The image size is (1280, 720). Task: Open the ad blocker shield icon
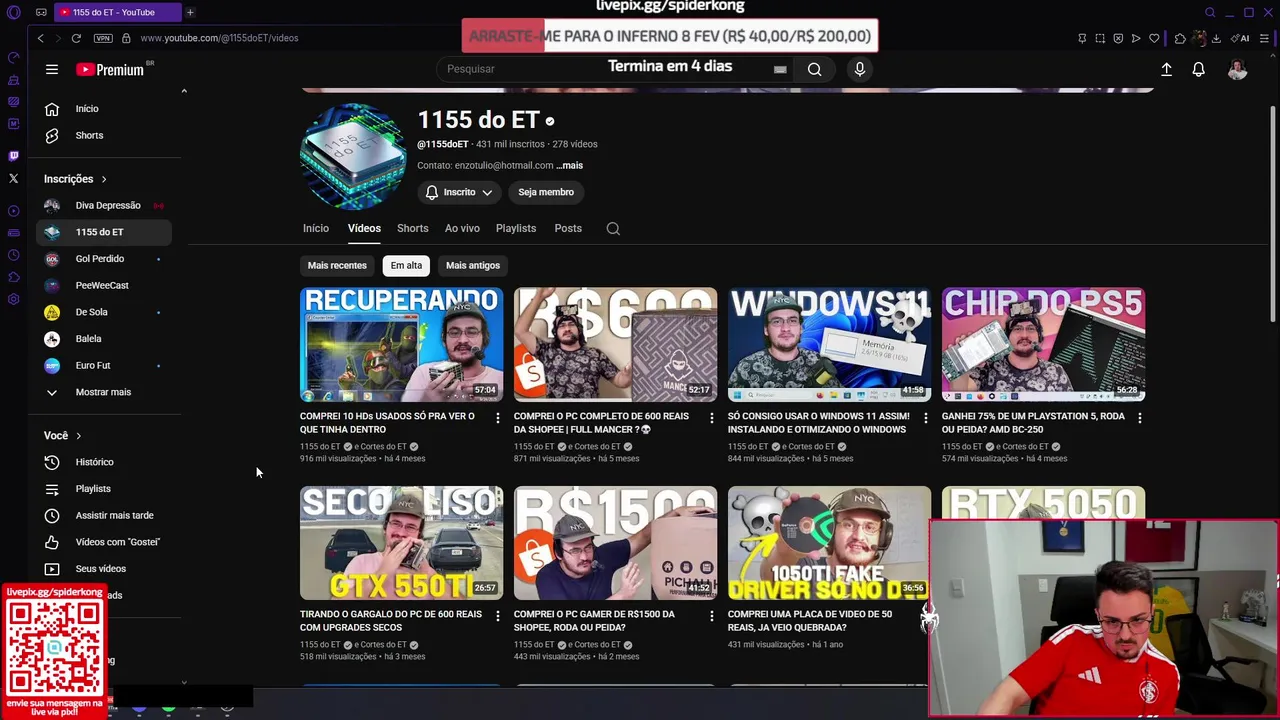(1118, 38)
